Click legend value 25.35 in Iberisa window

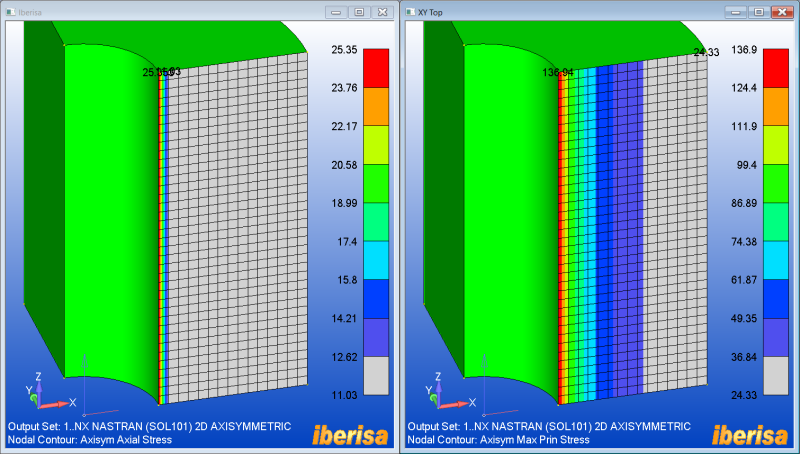pos(344,49)
